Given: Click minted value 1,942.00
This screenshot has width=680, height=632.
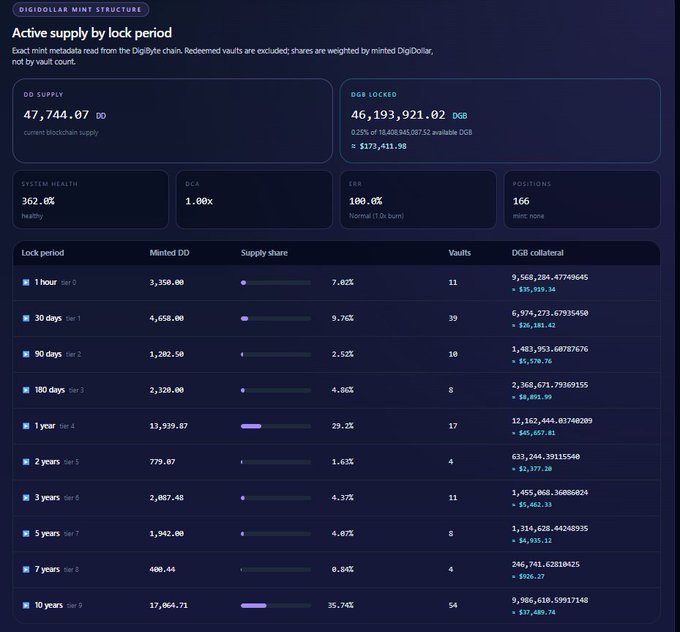Looking at the screenshot, I should pos(167,534).
